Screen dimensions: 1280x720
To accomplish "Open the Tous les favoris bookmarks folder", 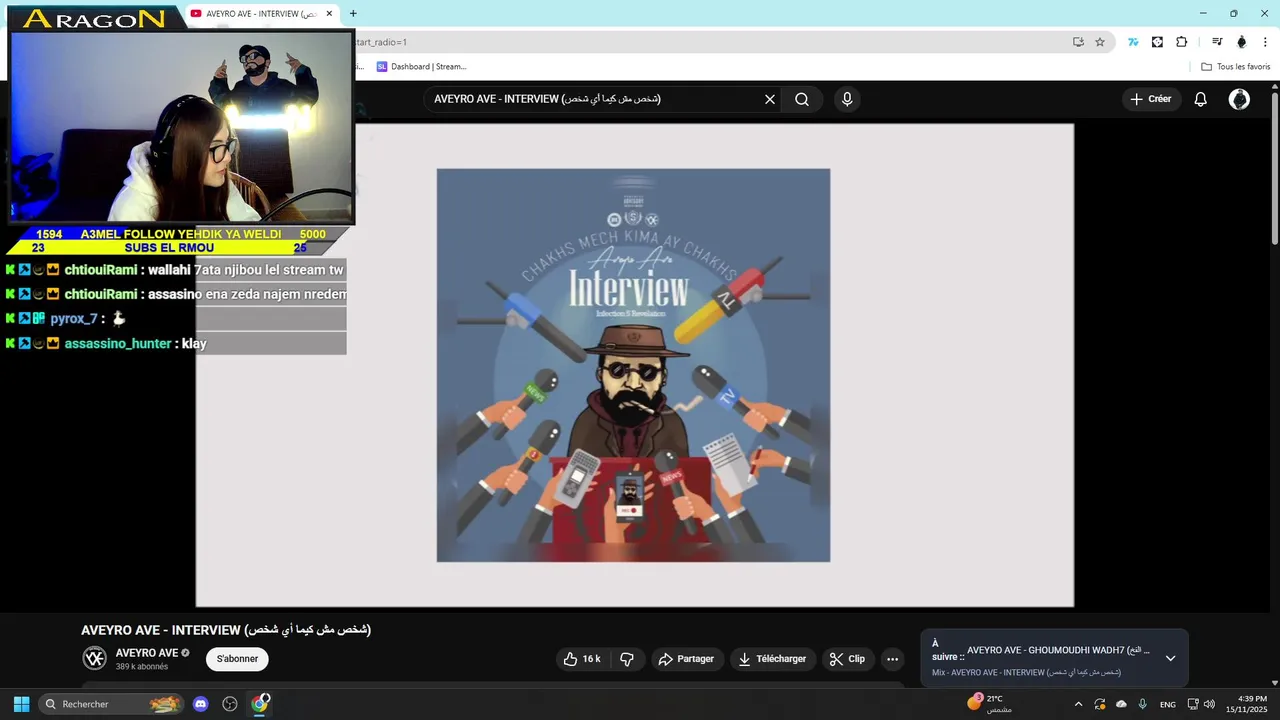I will tap(1235, 67).
